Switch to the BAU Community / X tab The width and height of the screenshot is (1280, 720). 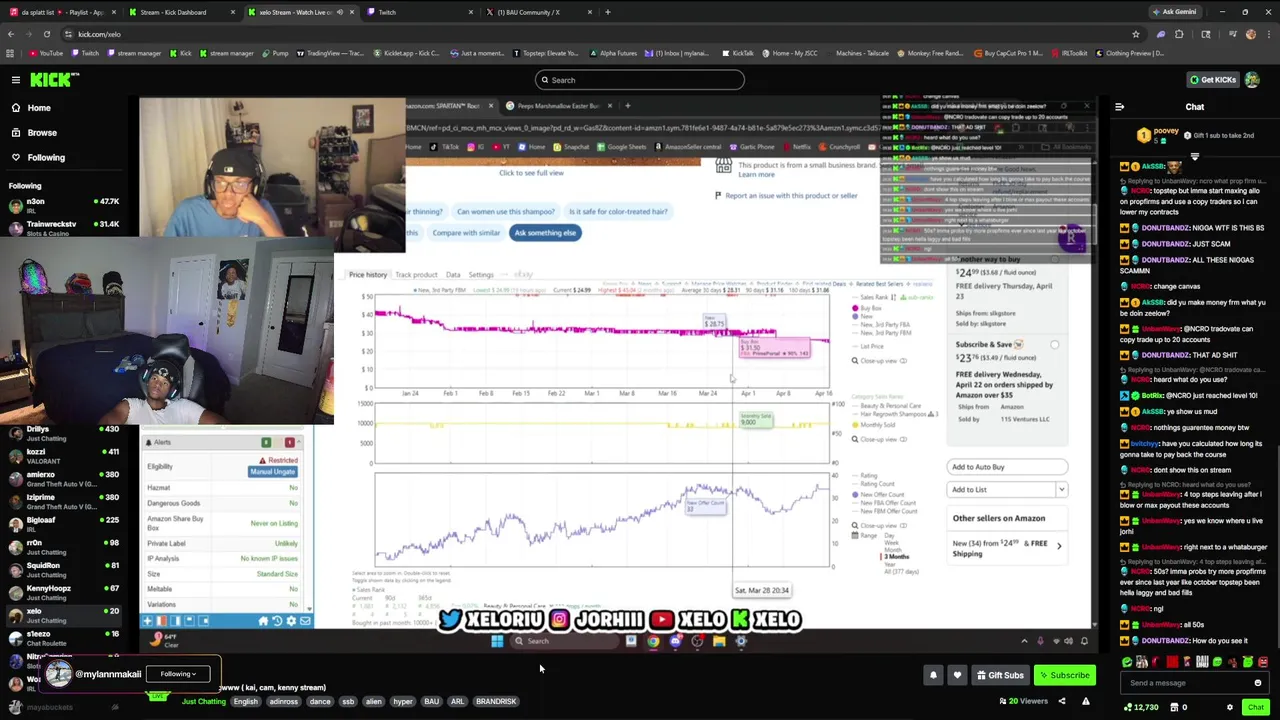click(x=540, y=12)
